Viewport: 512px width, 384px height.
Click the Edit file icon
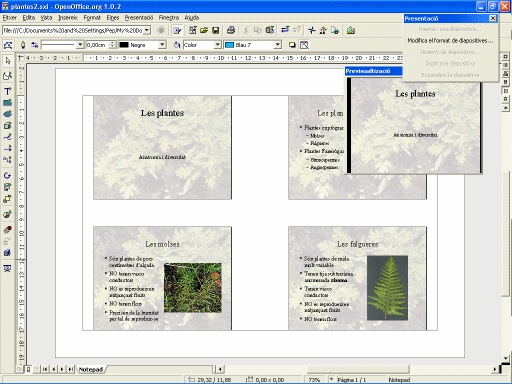177,30
